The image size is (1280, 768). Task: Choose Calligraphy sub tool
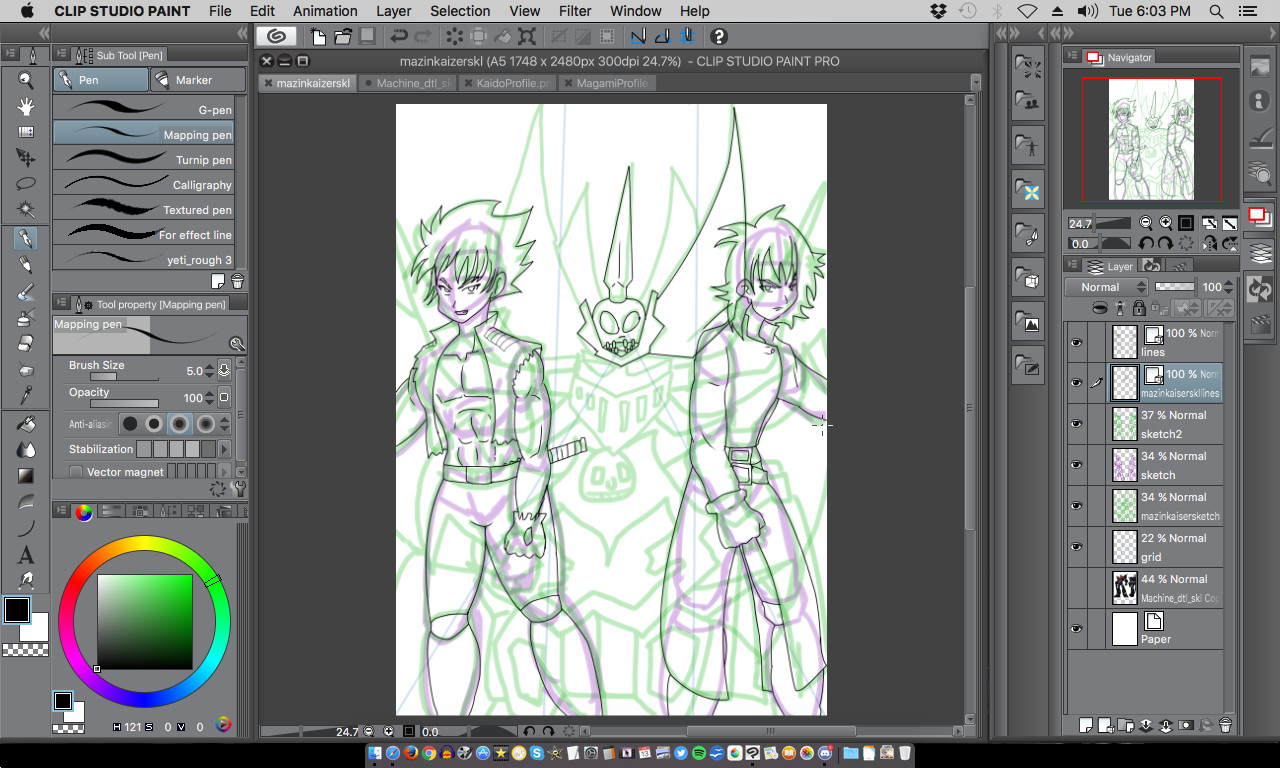(143, 184)
